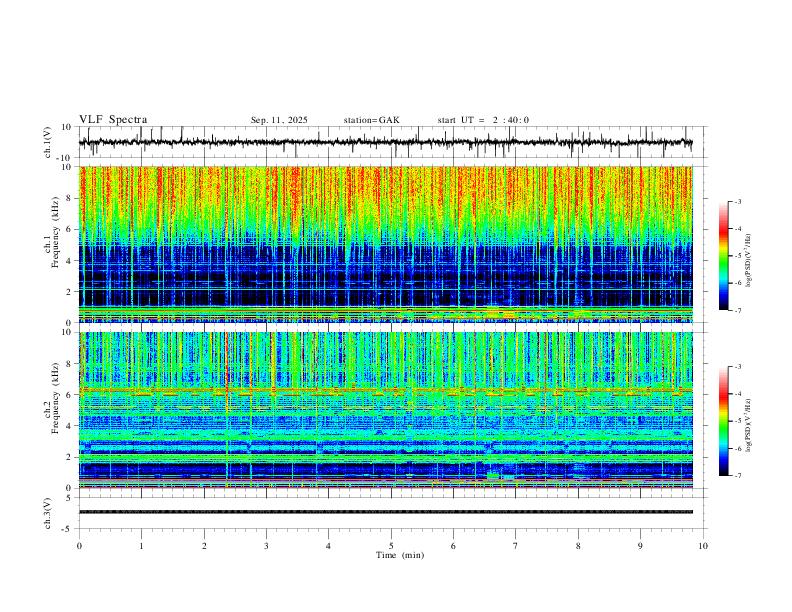Click the "-3" tick on ch.1 colorbar
This screenshot has height=612, width=792.
click(x=737, y=201)
